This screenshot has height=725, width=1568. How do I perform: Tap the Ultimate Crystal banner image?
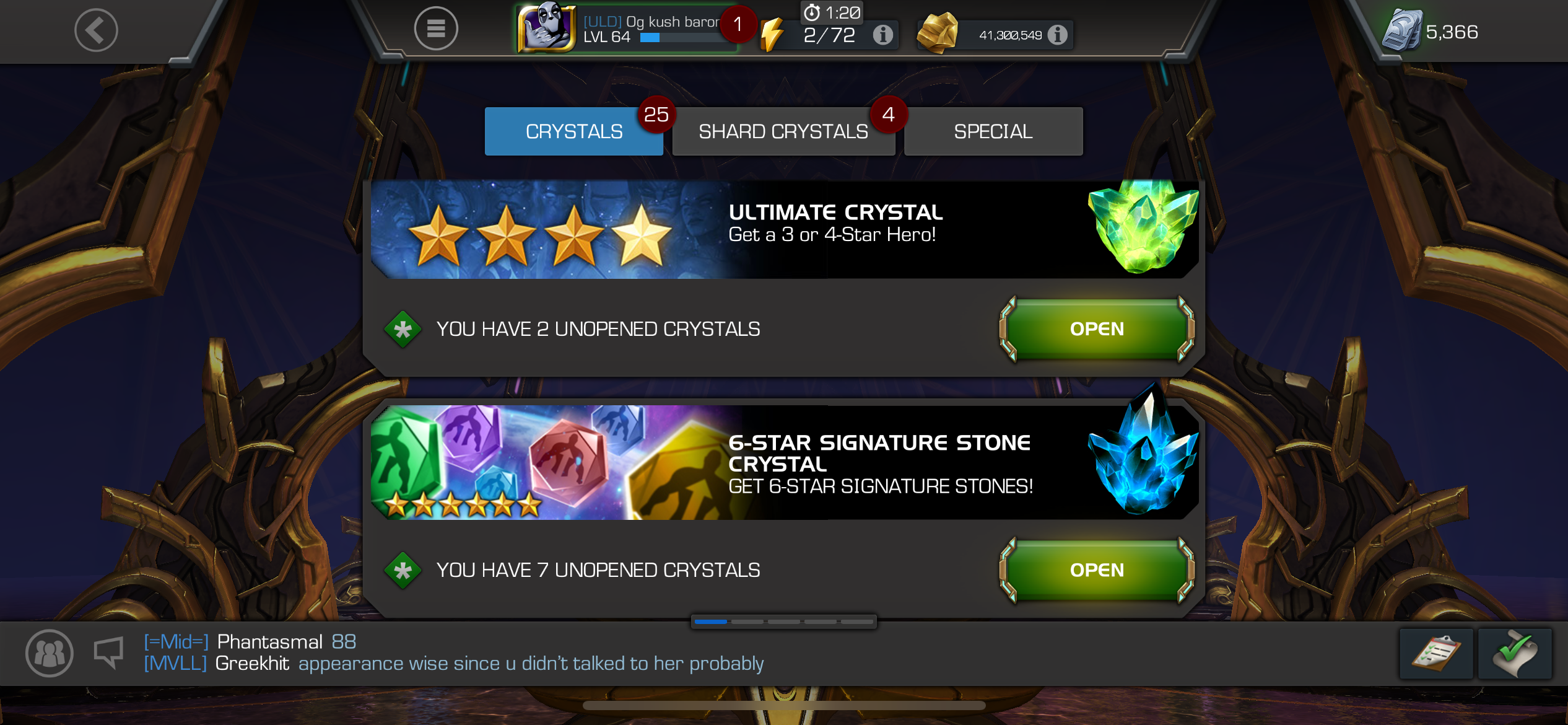coord(784,229)
